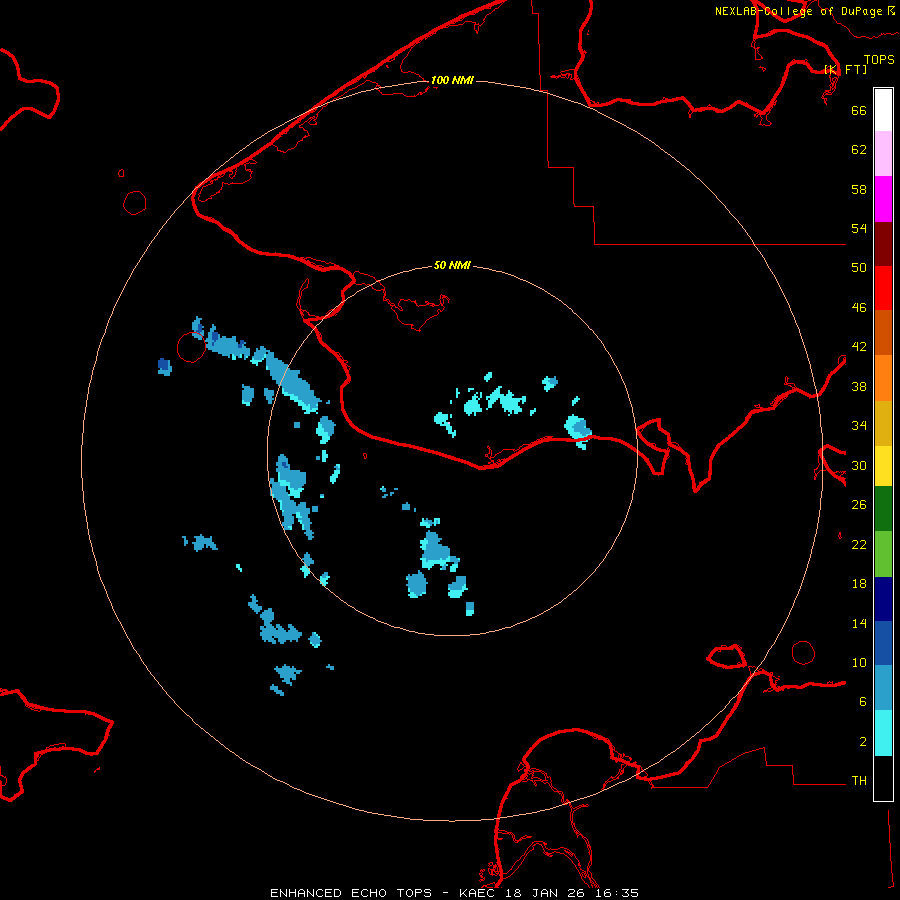Click the "10" scale value

[859, 662]
